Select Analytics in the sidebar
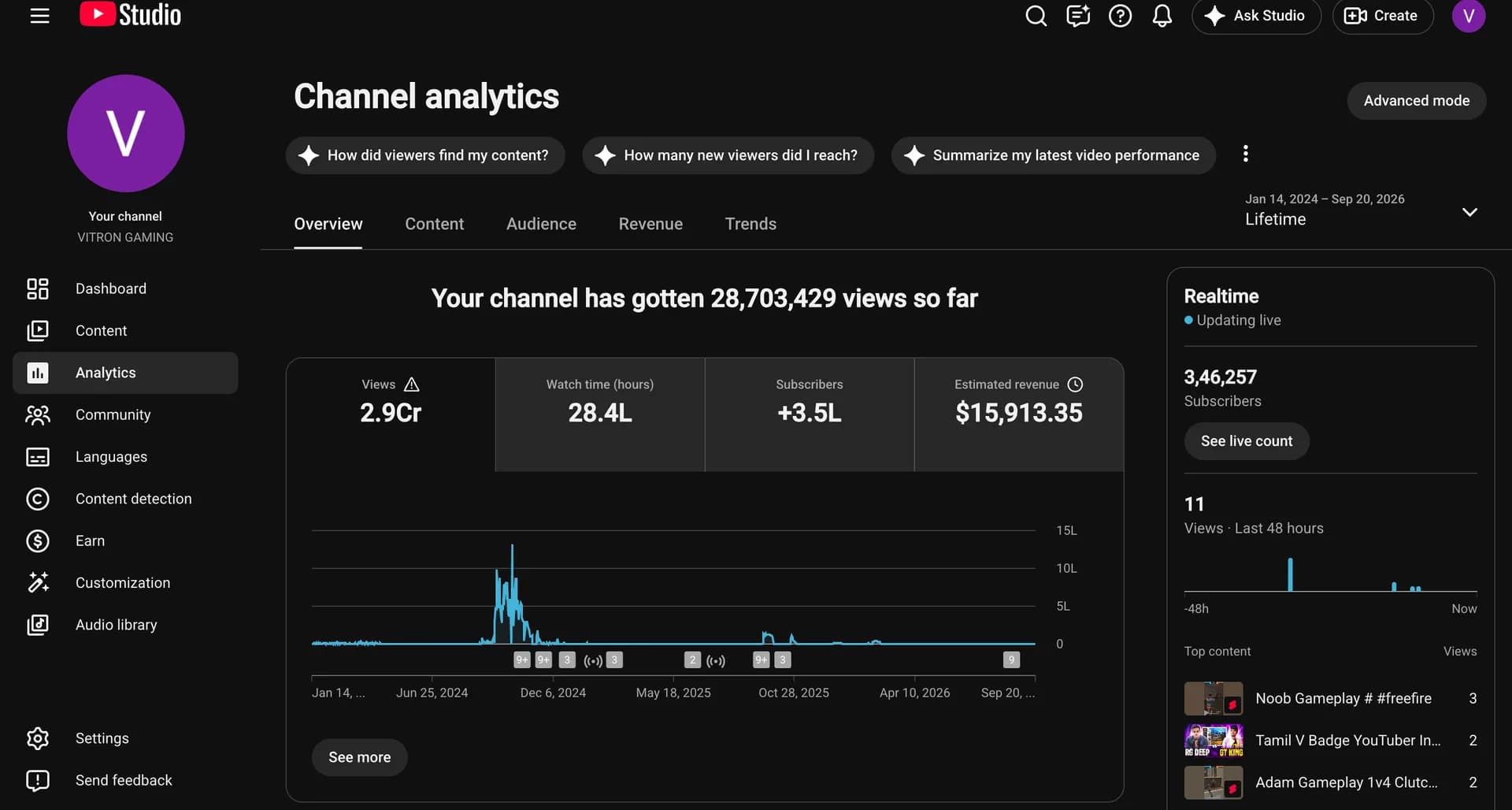 coord(125,373)
